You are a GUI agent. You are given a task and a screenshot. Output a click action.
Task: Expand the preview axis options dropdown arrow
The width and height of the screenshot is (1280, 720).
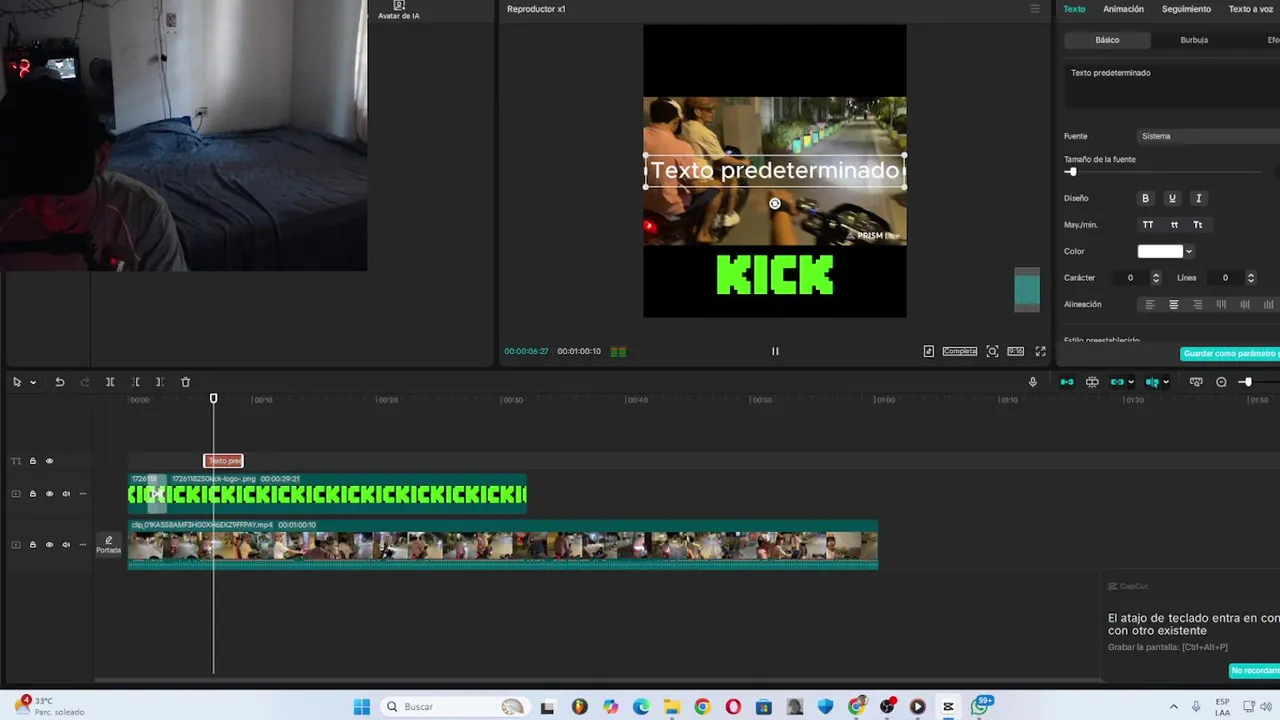tap(1166, 382)
